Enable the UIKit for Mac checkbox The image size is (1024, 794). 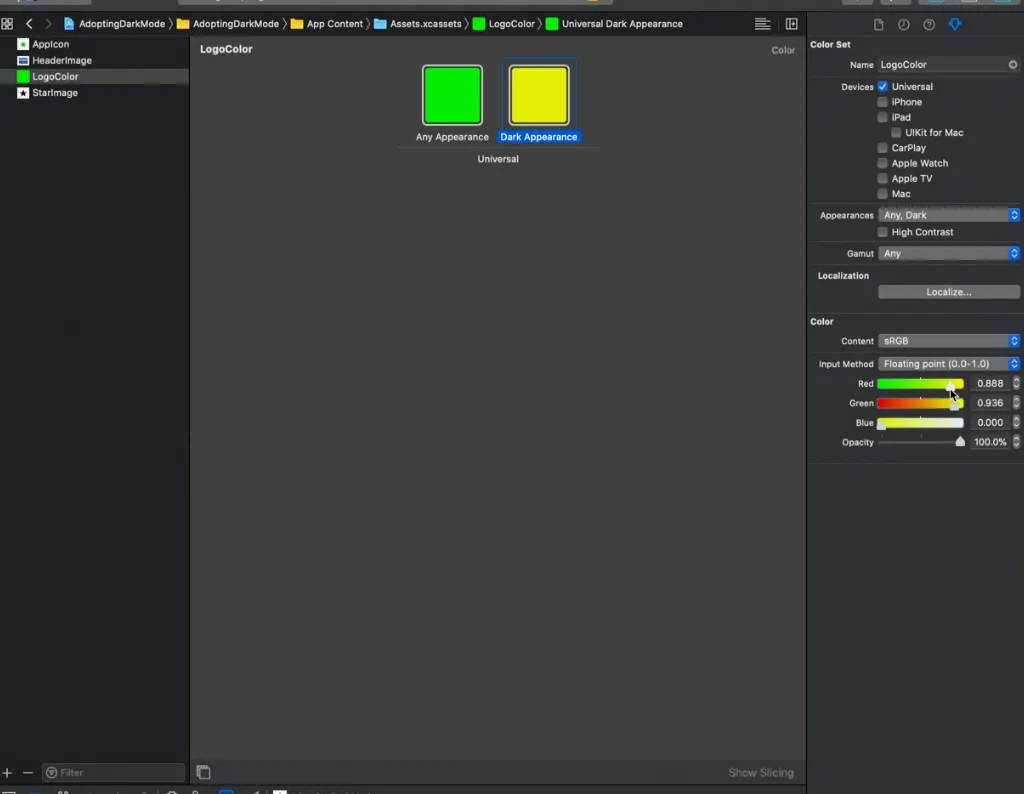point(896,133)
